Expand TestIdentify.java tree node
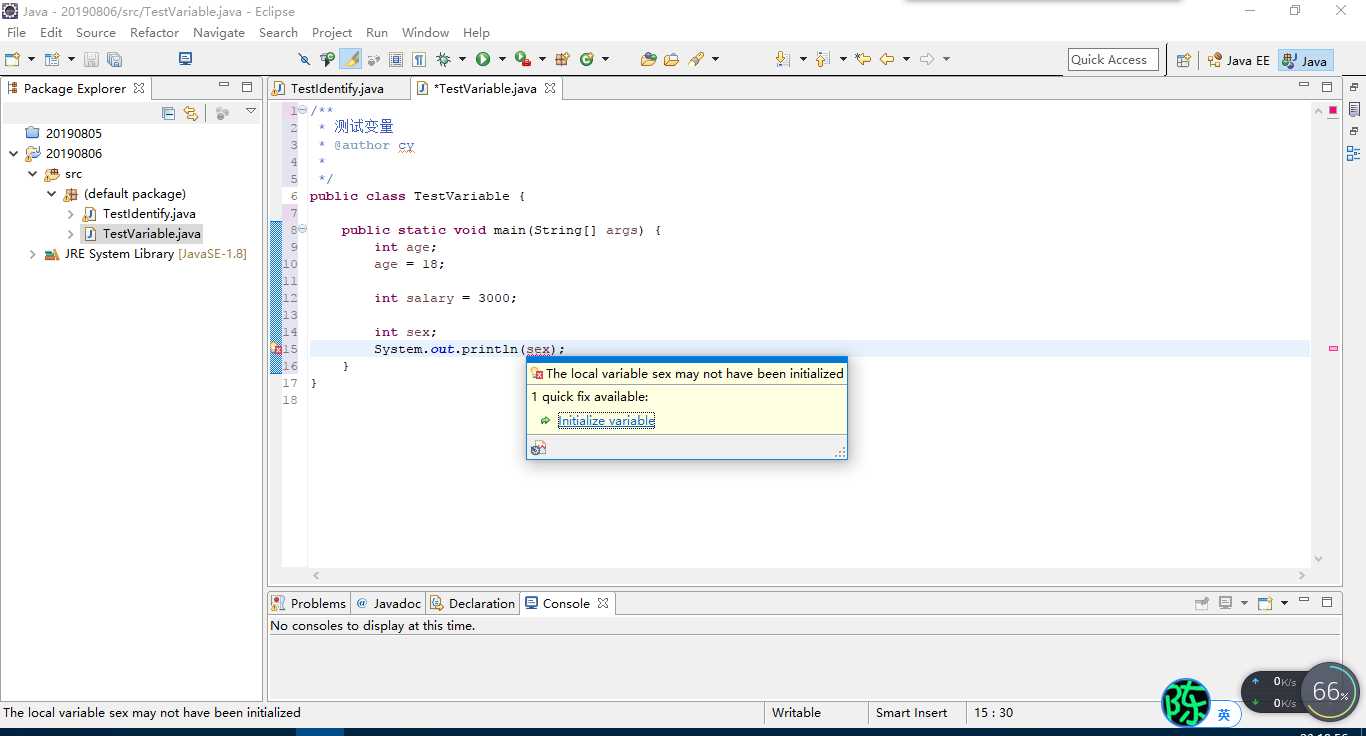1366x736 pixels. [x=71, y=214]
